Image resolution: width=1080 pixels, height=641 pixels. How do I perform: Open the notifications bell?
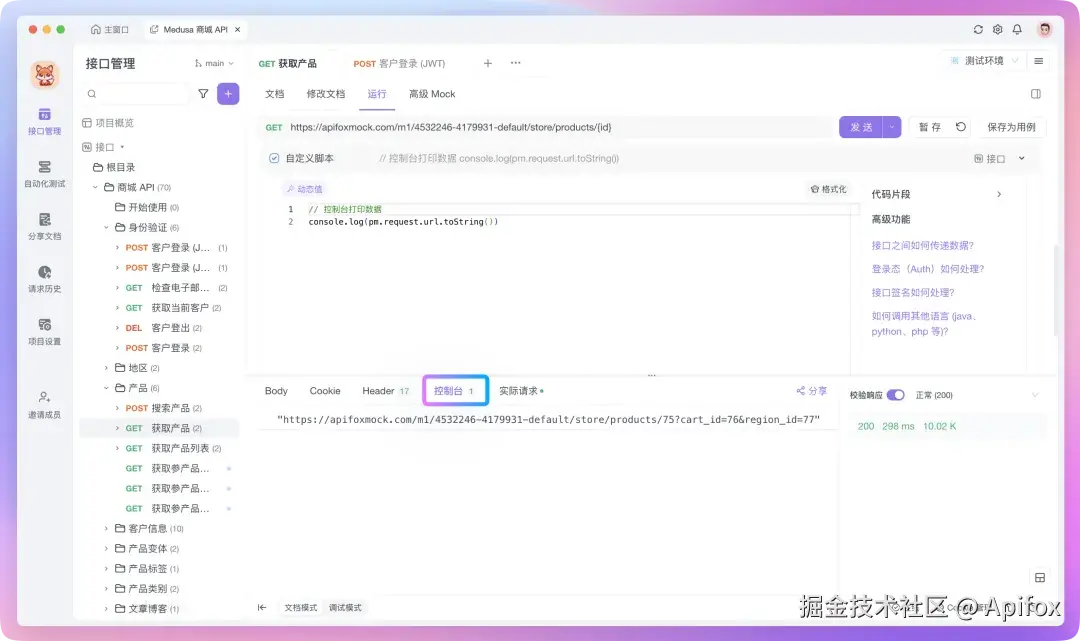[1017, 30]
